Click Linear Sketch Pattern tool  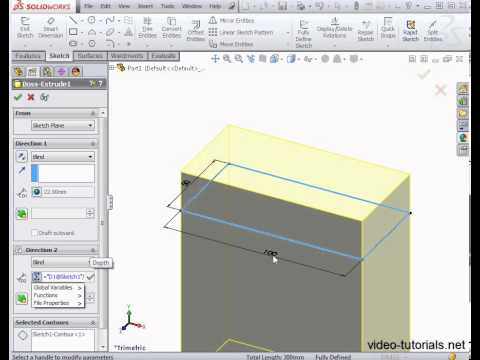click(x=241, y=32)
